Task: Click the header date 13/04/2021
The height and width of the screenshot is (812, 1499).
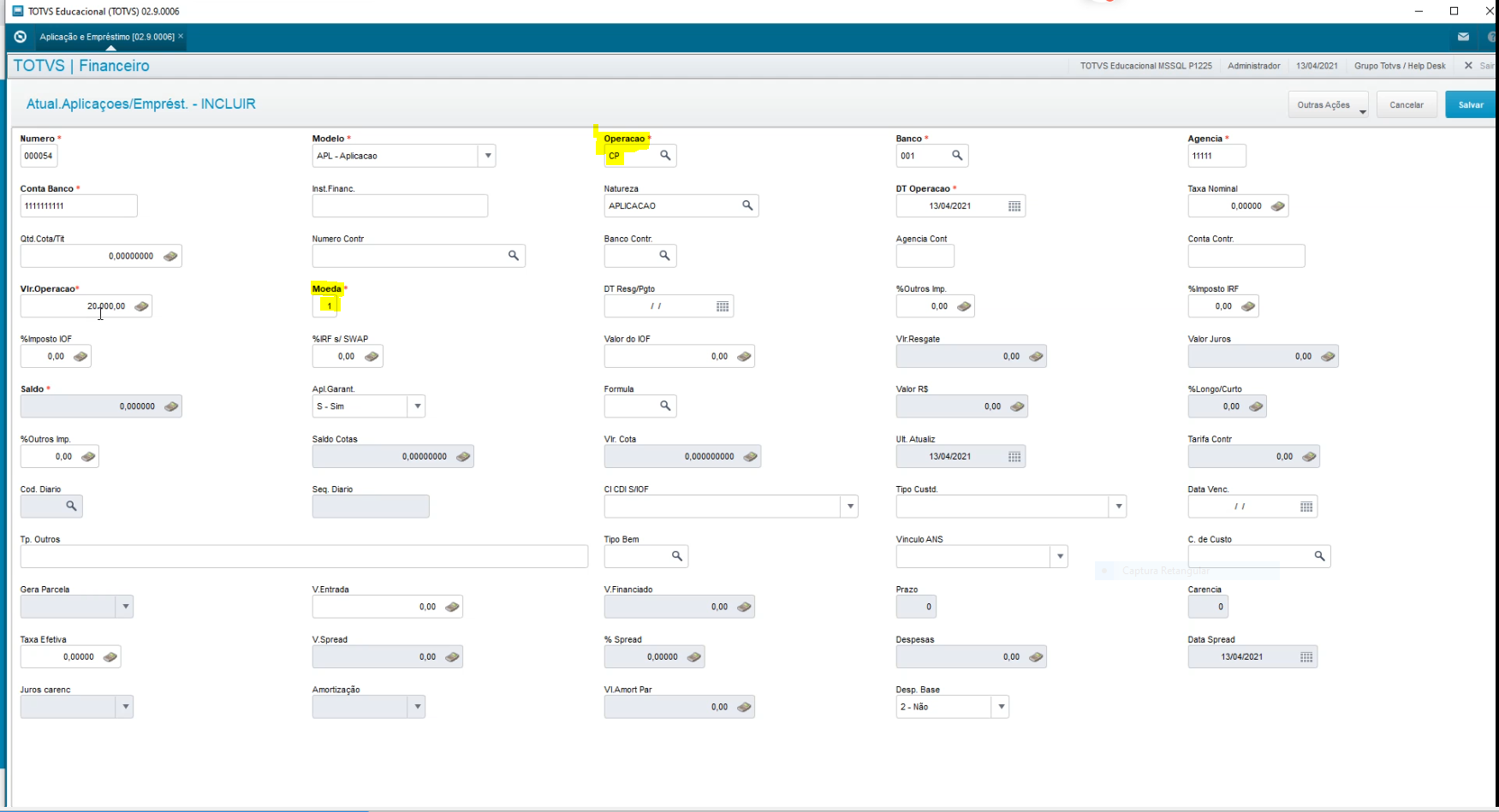Action: 1317,66
